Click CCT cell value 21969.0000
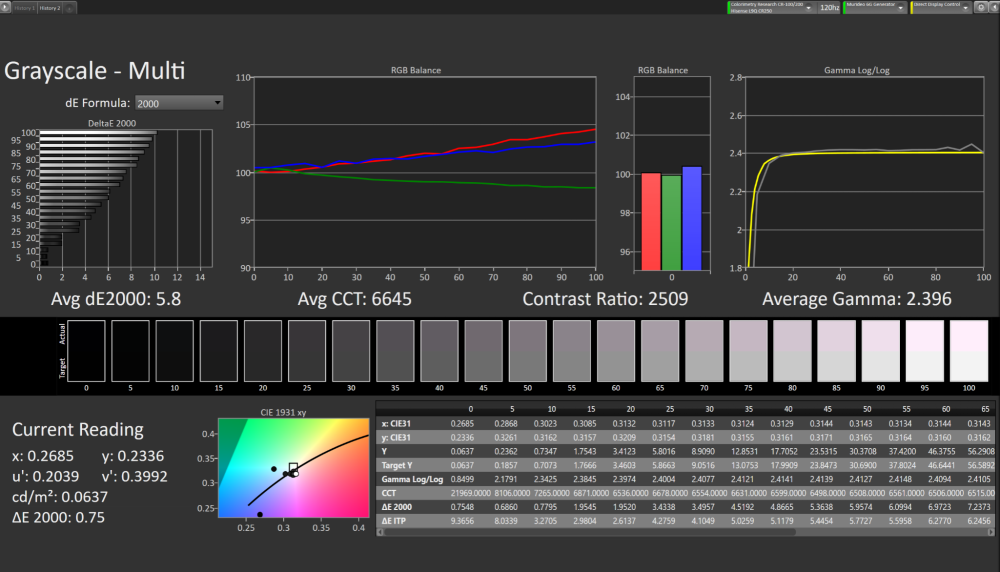1000x572 pixels. tap(471, 493)
